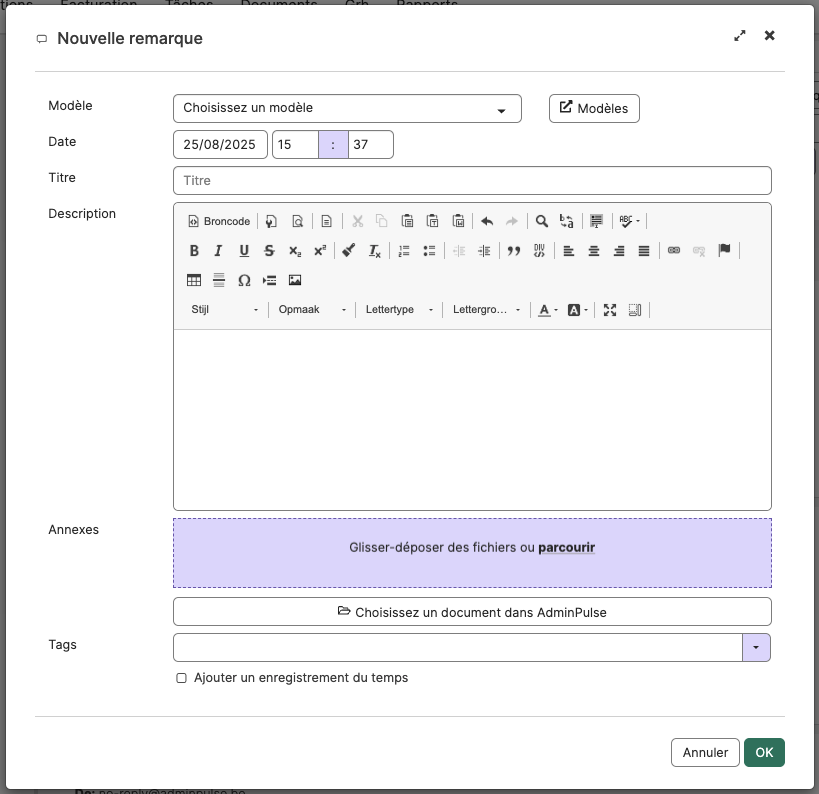
Task: Insert an image
Action: click(x=295, y=280)
